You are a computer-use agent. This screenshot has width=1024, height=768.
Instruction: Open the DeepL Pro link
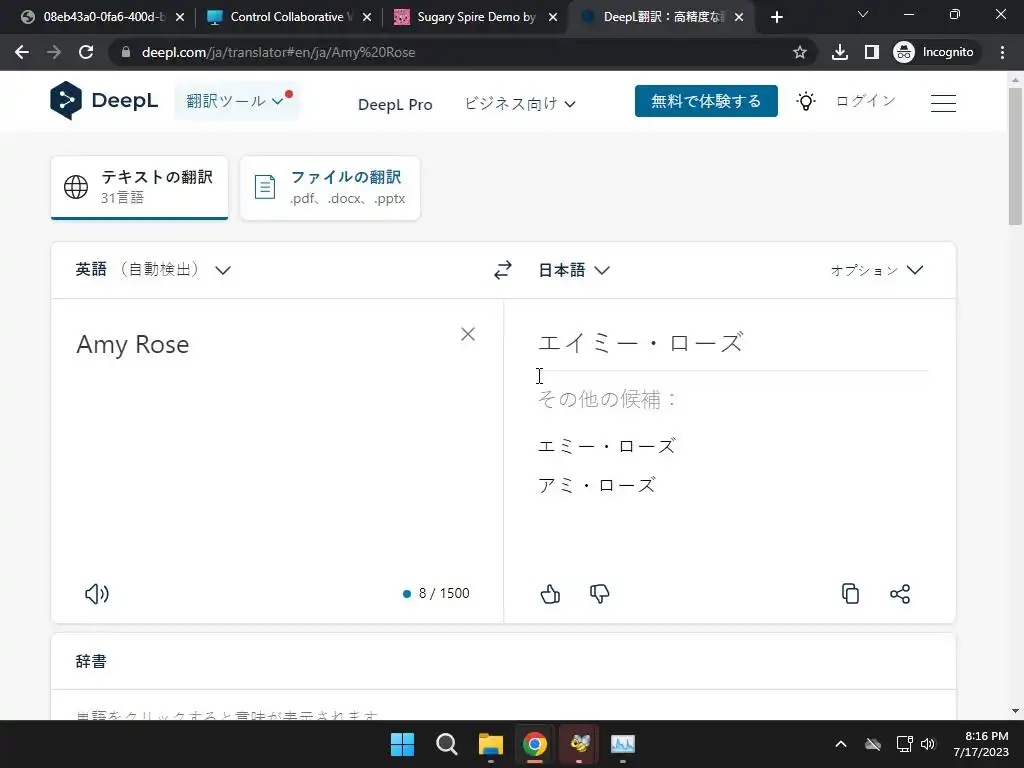(x=395, y=104)
